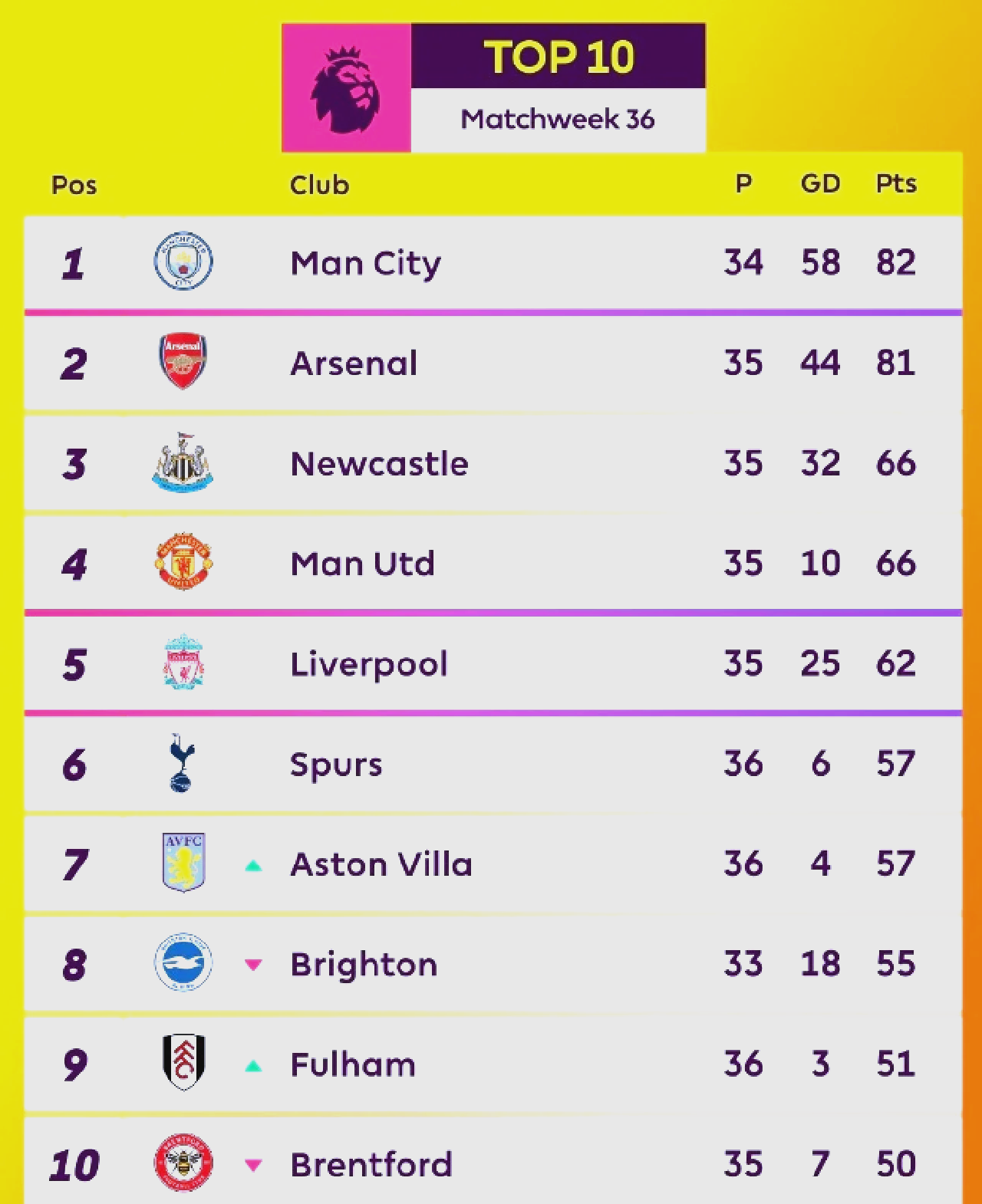Click the Man Utd club crest

pos(183,562)
